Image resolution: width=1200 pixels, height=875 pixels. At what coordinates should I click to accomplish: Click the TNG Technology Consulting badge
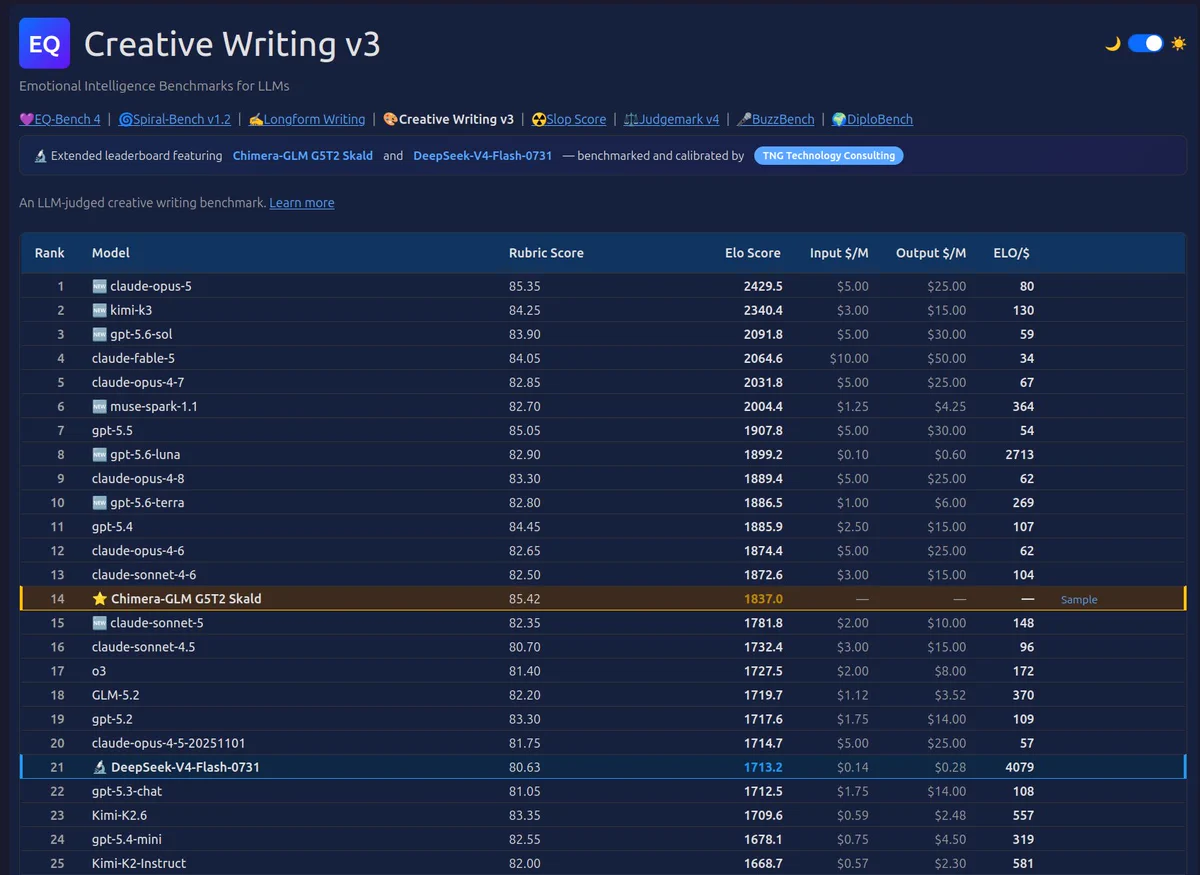(828, 156)
